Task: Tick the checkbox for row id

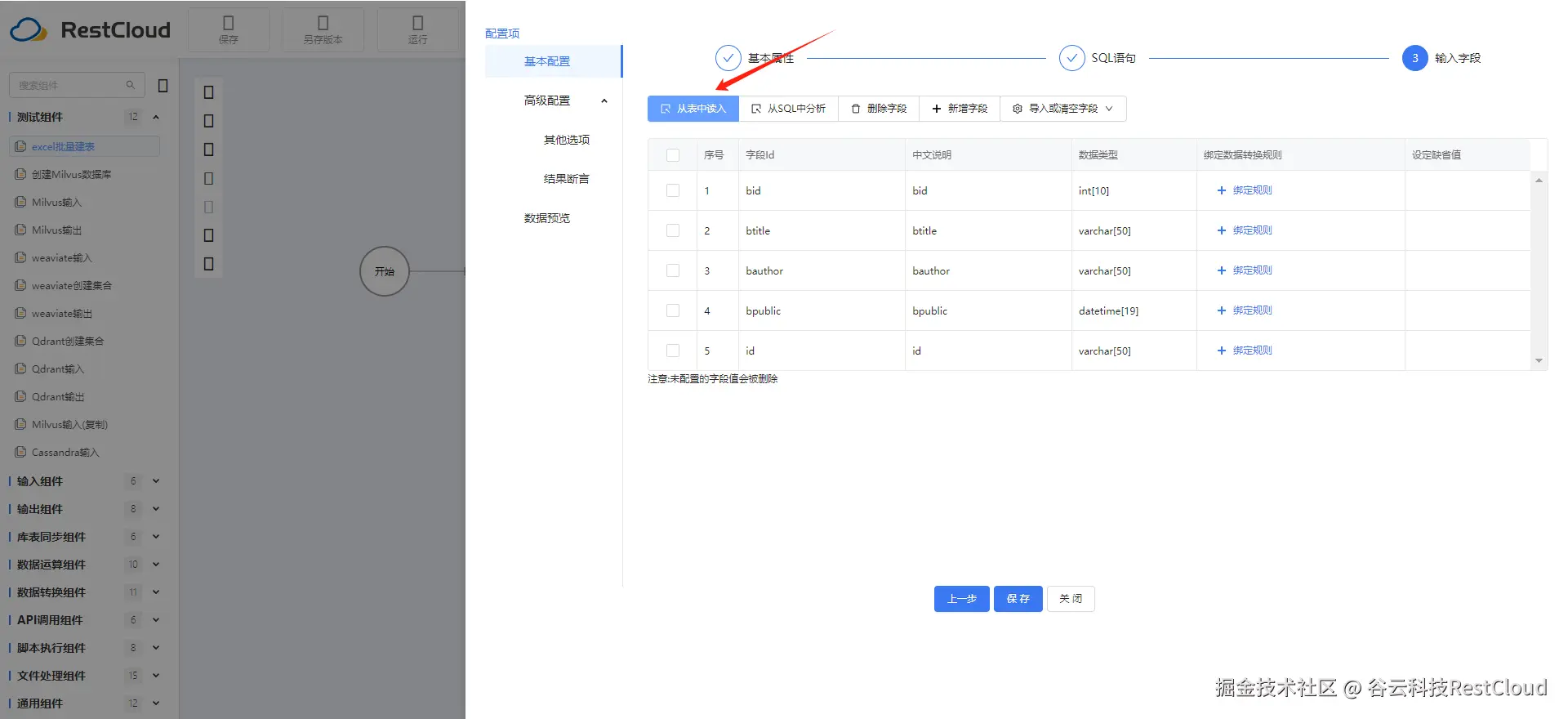Action: pos(673,351)
